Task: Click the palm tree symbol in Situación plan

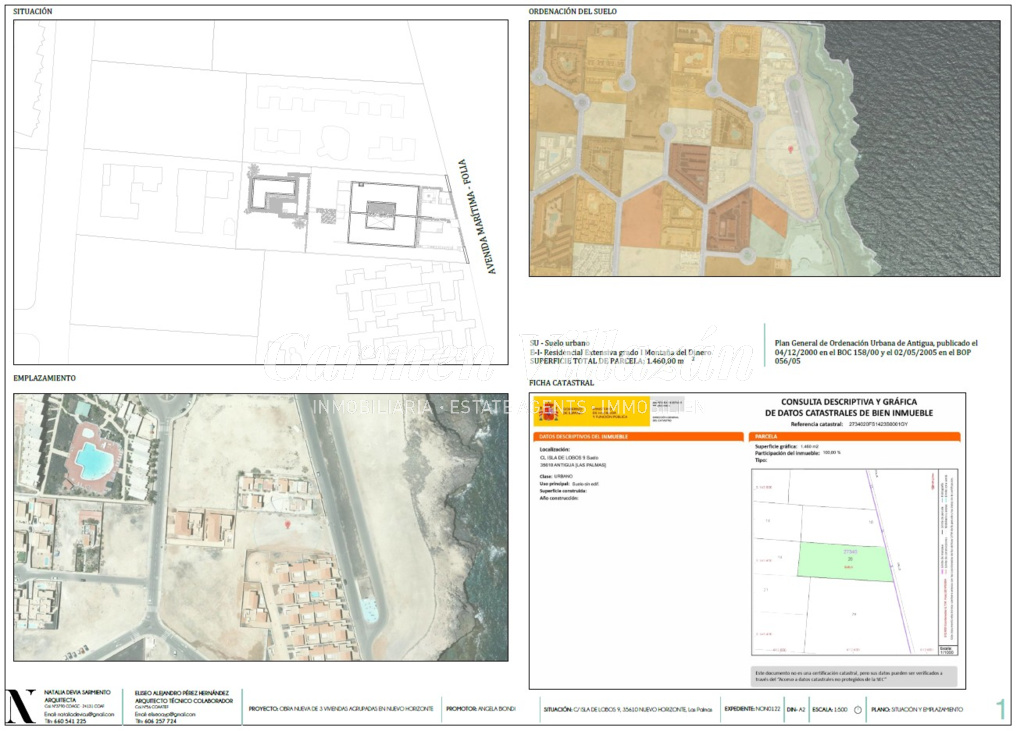Action: [252, 173]
